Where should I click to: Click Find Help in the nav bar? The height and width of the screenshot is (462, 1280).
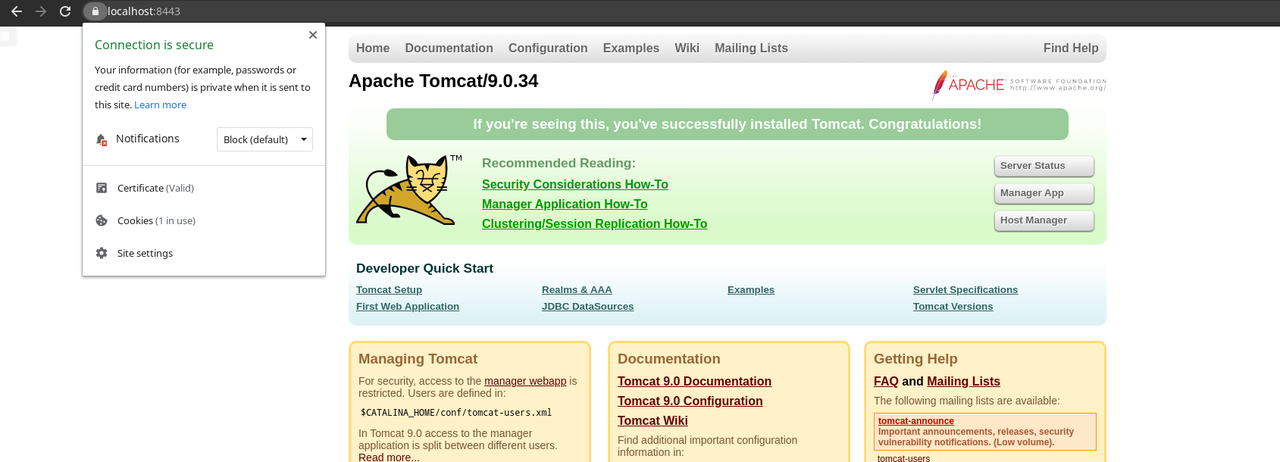tap(1071, 48)
